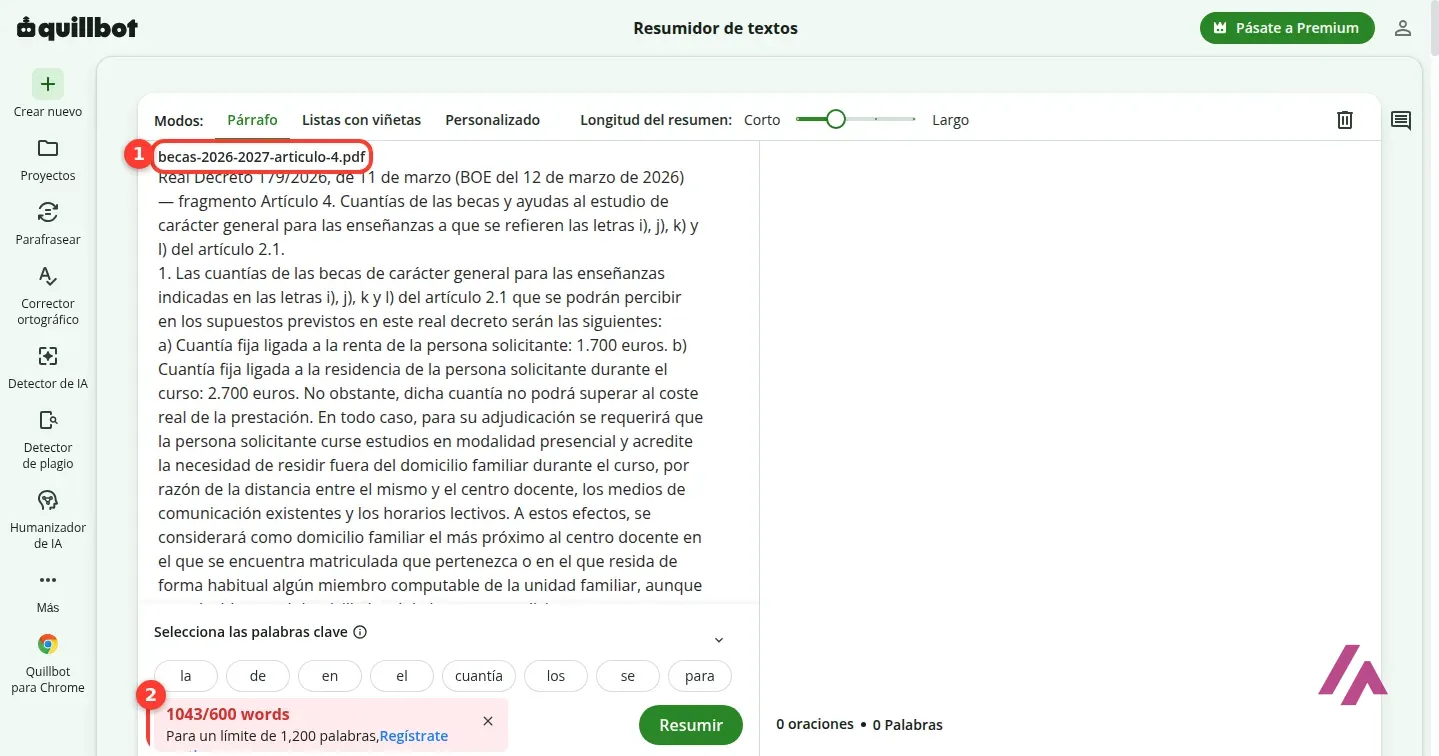Open the Más menu icon
The width and height of the screenshot is (1439, 756).
click(48, 580)
